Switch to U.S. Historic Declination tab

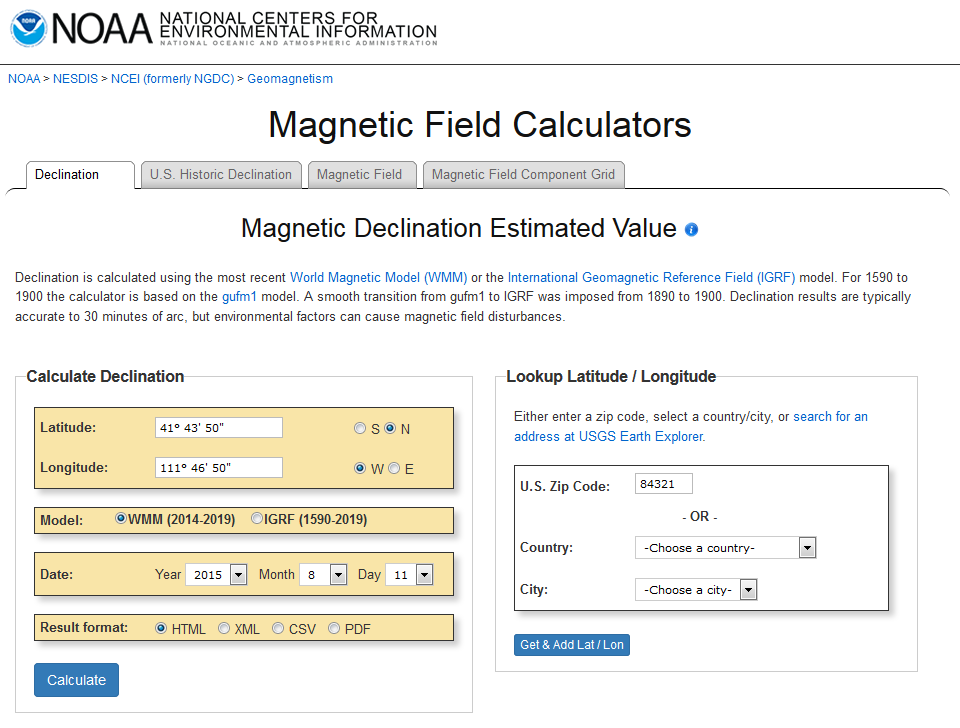tap(220, 174)
